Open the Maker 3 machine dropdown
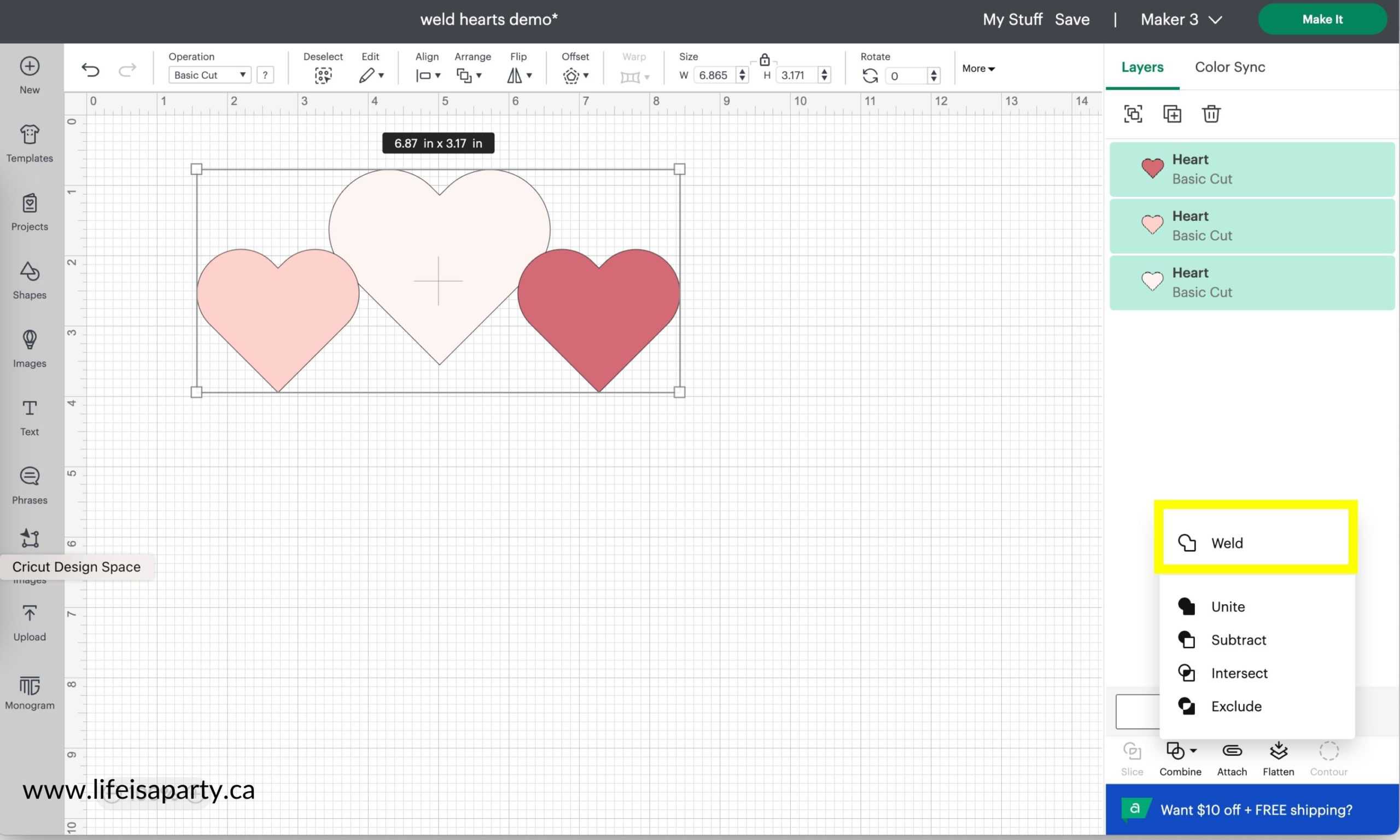Screen dimensions: 1400x840 [x=1182, y=19]
